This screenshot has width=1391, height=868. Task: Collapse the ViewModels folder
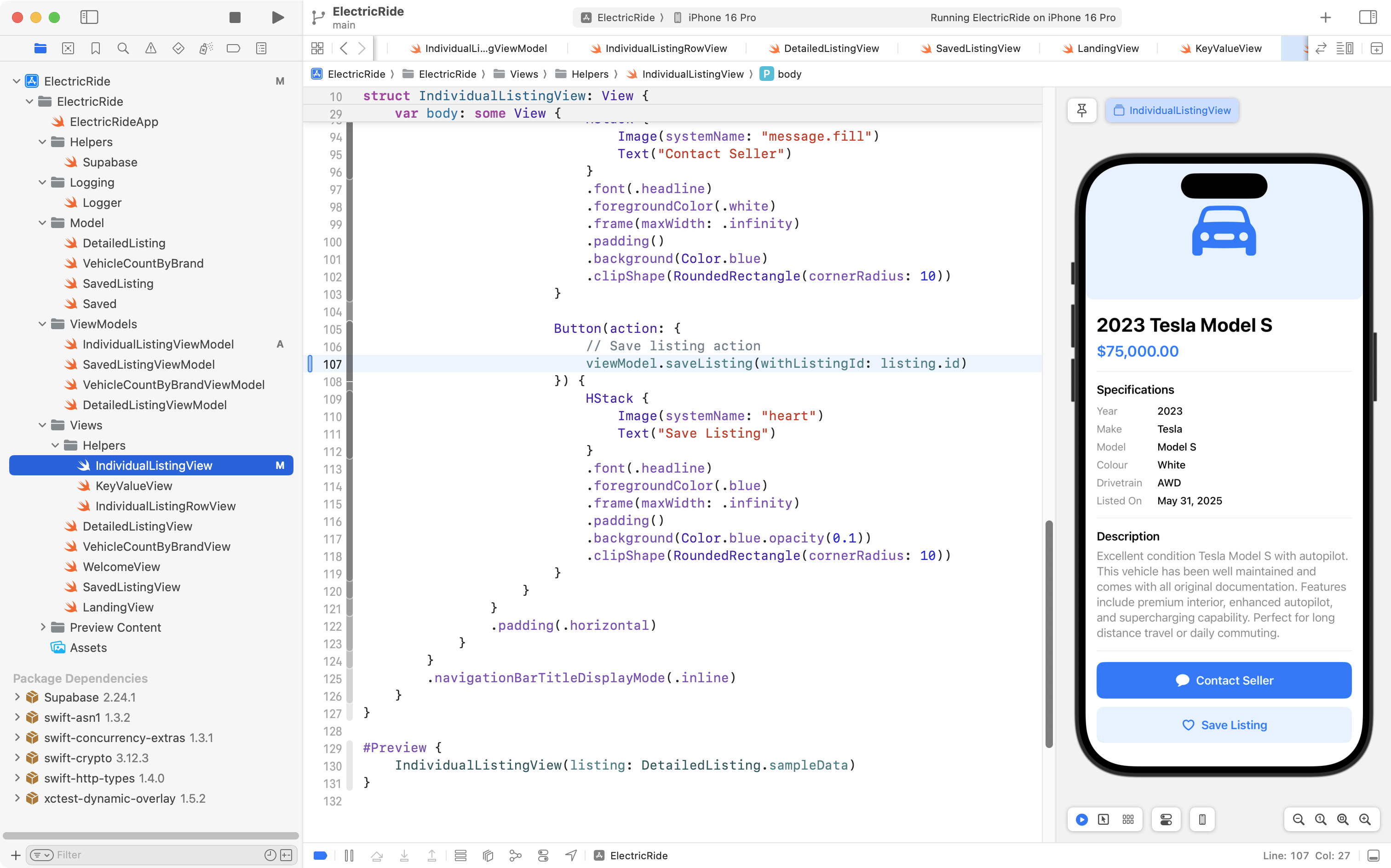click(x=42, y=325)
